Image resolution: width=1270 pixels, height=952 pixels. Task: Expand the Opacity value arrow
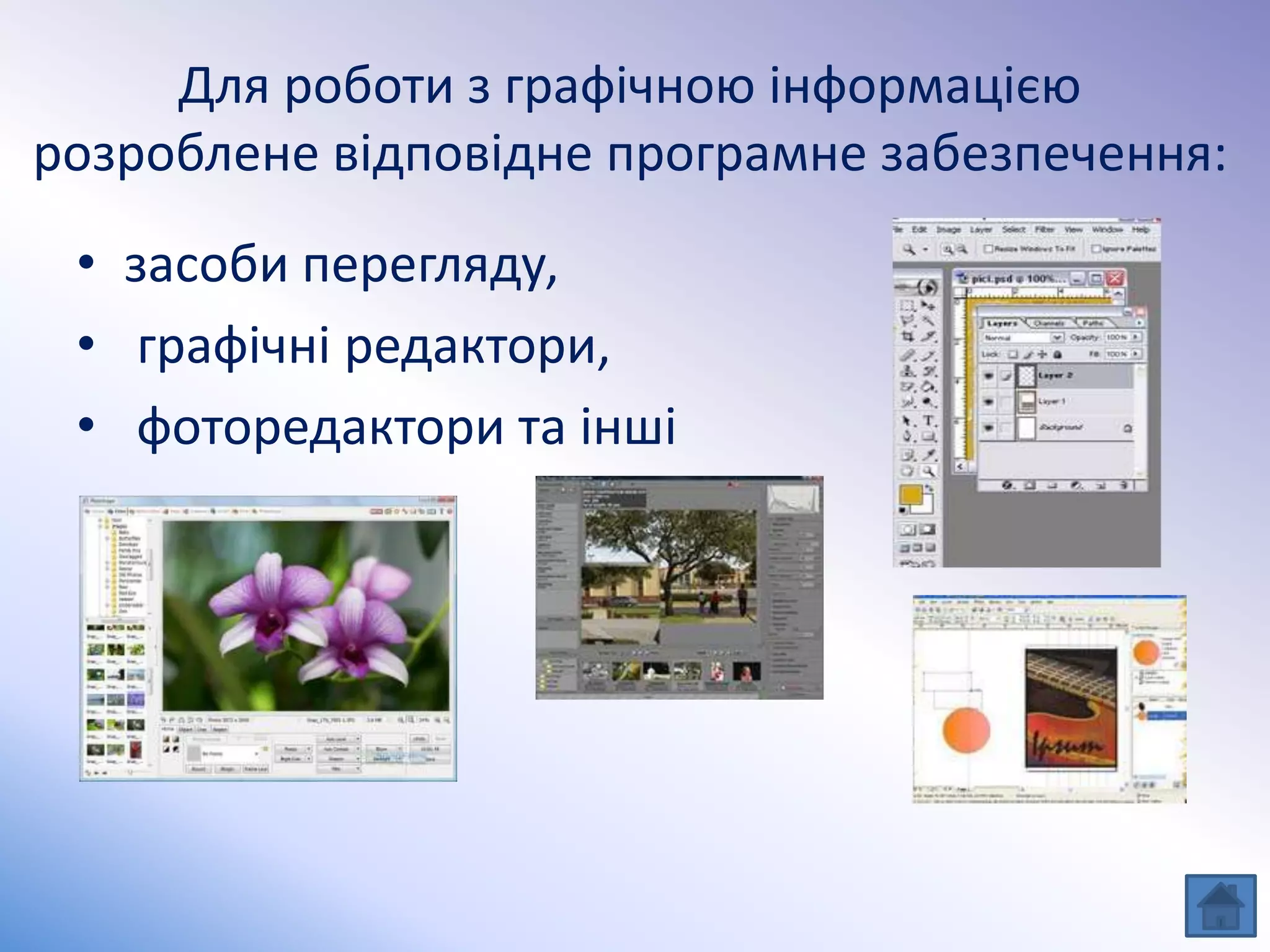(1136, 337)
